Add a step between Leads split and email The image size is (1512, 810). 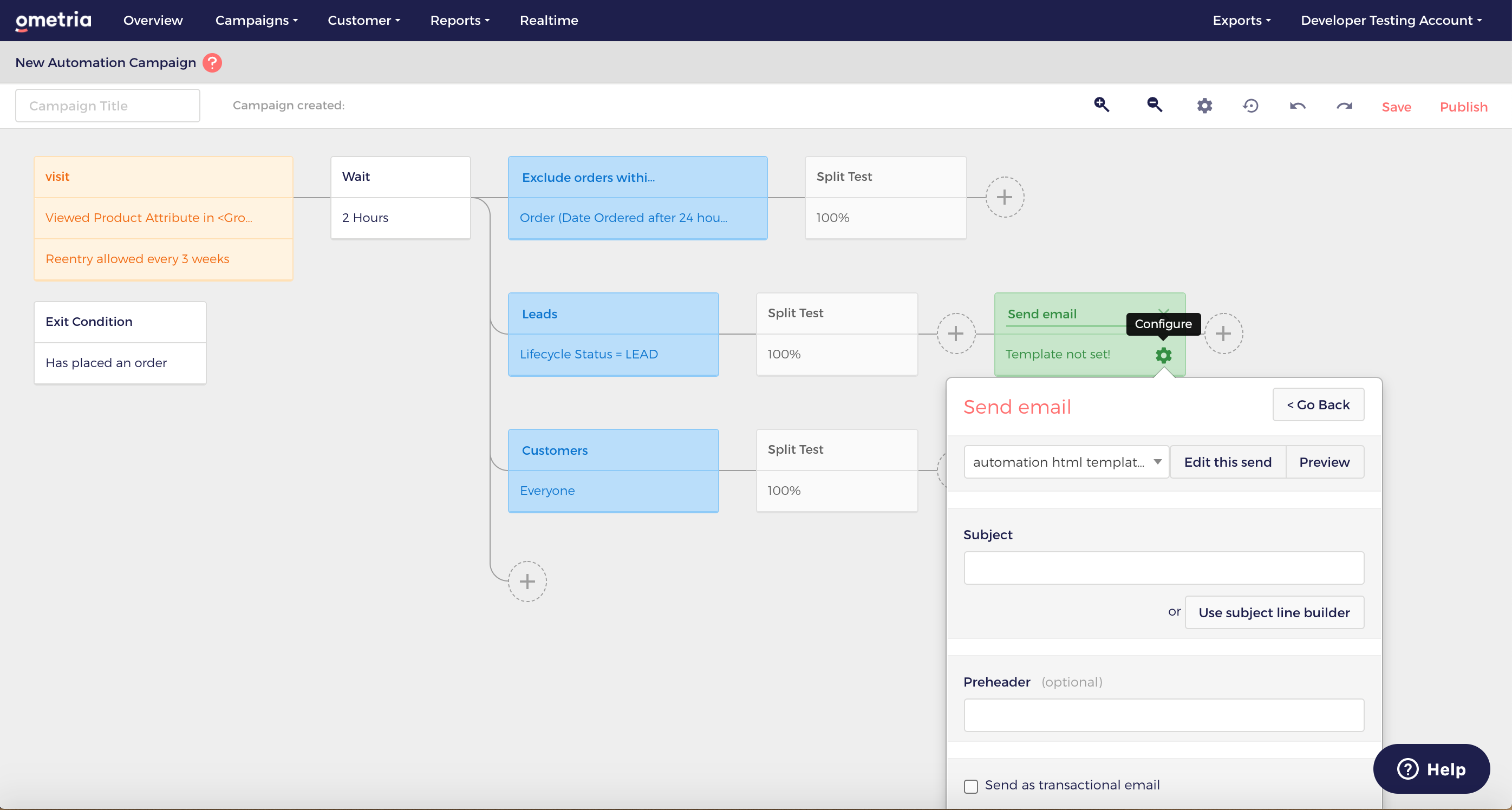tap(956, 334)
